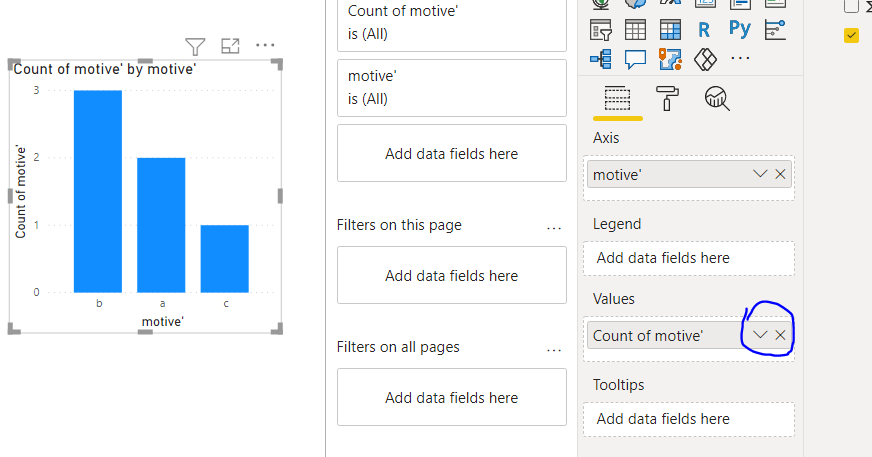This screenshot has width=872, height=457.
Task: Click the Tooltips Add data fields well
Action: (688, 419)
